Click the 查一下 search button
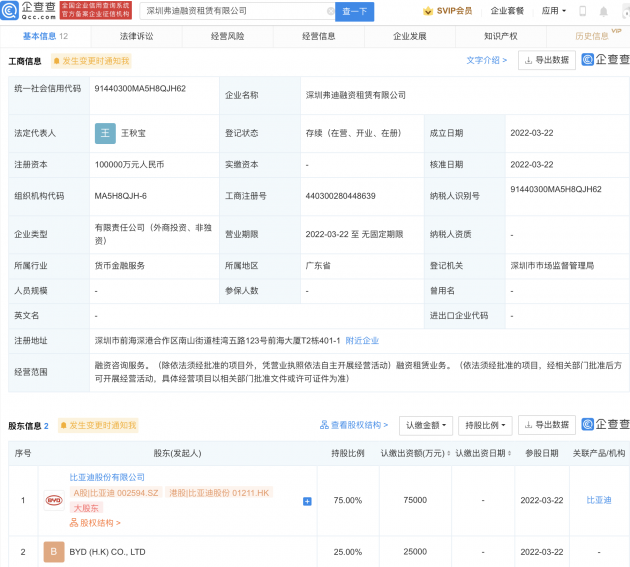The width and height of the screenshot is (630, 567). (354, 11)
